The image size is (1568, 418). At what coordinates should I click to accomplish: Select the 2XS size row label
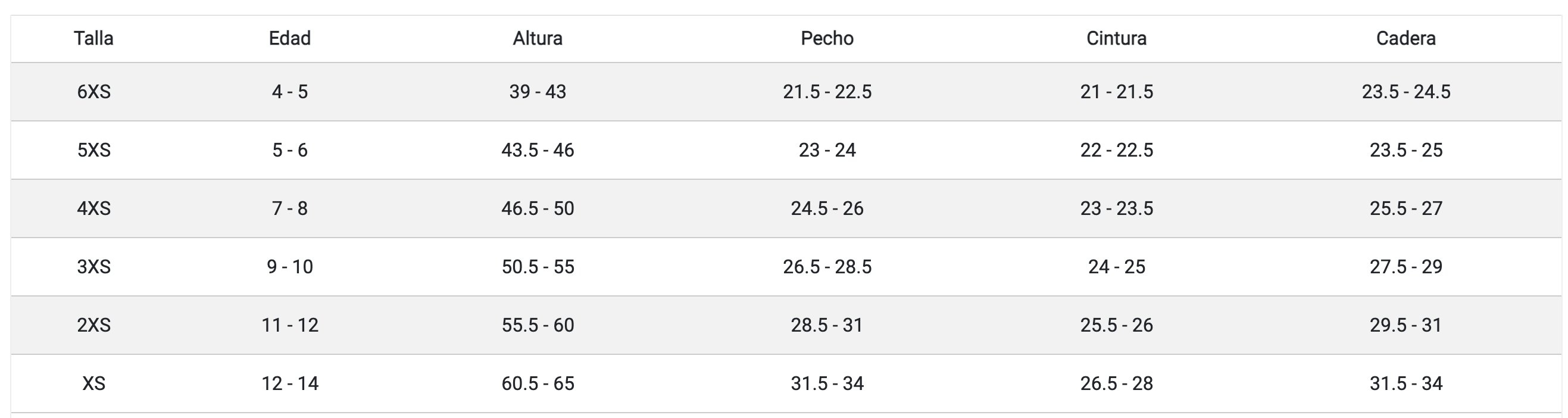(x=93, y=326)
